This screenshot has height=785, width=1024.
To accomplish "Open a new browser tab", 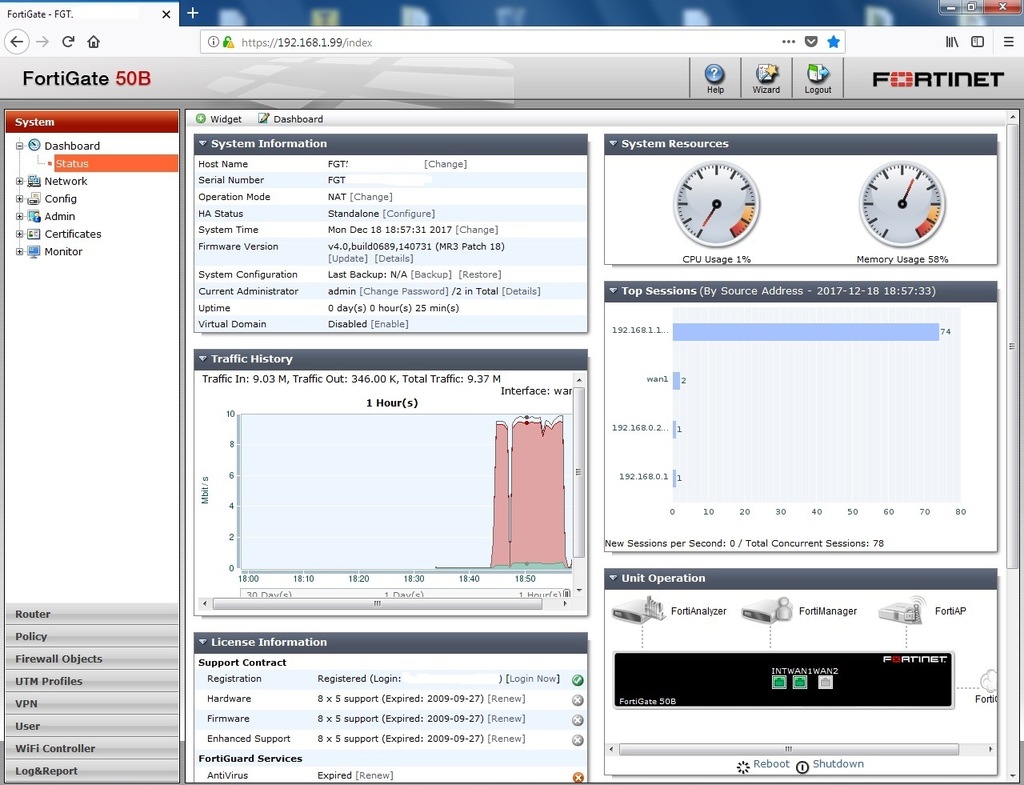I will tap(193, 13).
